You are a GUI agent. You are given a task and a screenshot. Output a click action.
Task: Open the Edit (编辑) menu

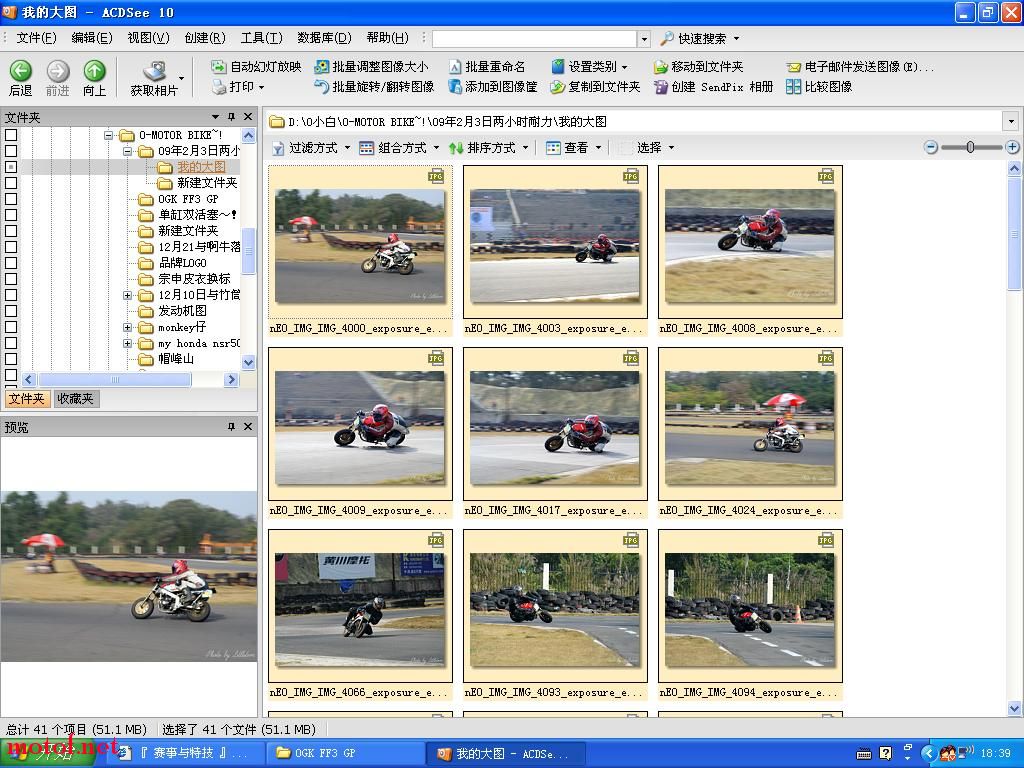pos(91,38)
